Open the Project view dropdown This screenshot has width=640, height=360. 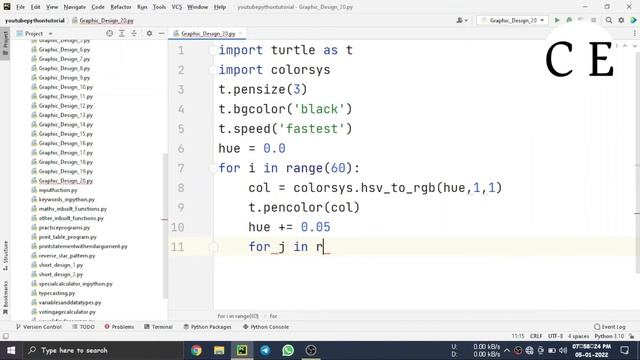point(34,33)
